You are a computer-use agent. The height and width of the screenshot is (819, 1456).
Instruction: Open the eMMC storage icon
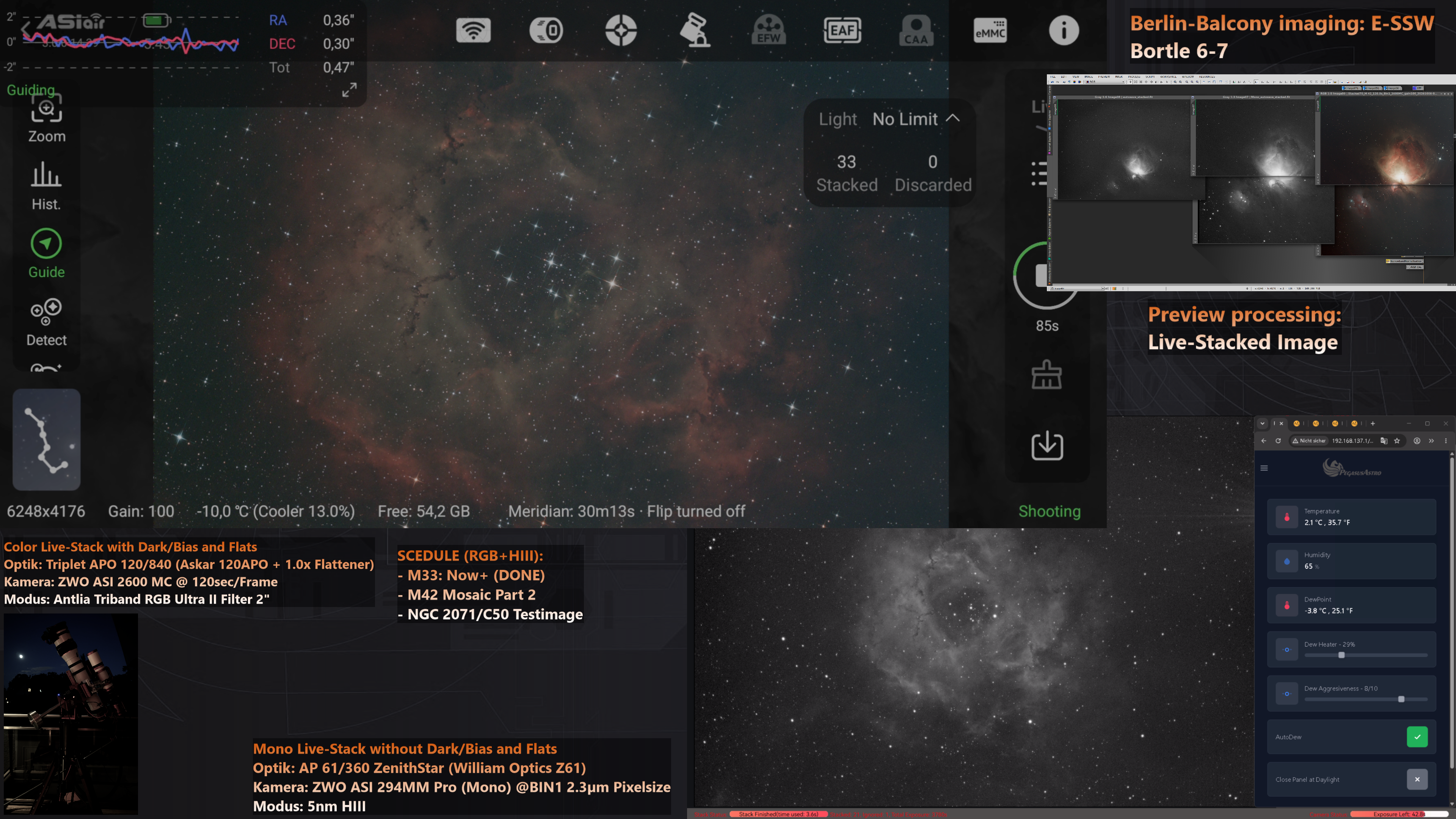point(990,30)
